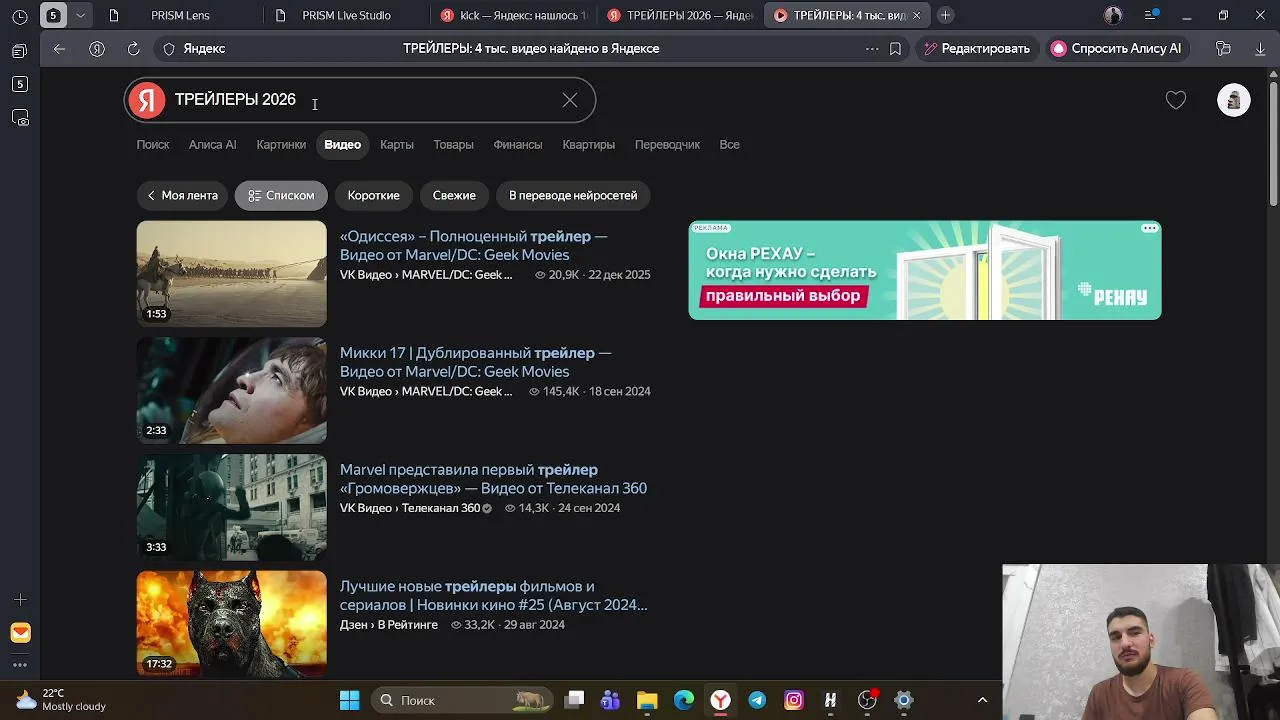Play the Громовержцев trailer thumbnail

click(x=232, y=507)
